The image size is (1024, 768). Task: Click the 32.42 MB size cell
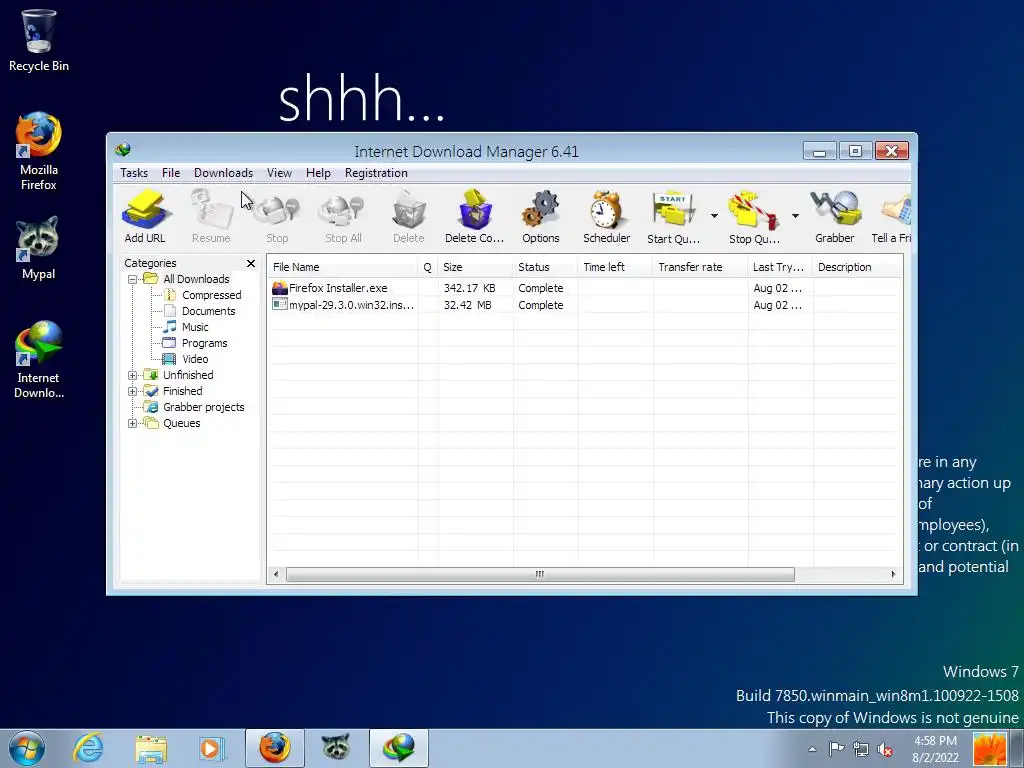468,305
